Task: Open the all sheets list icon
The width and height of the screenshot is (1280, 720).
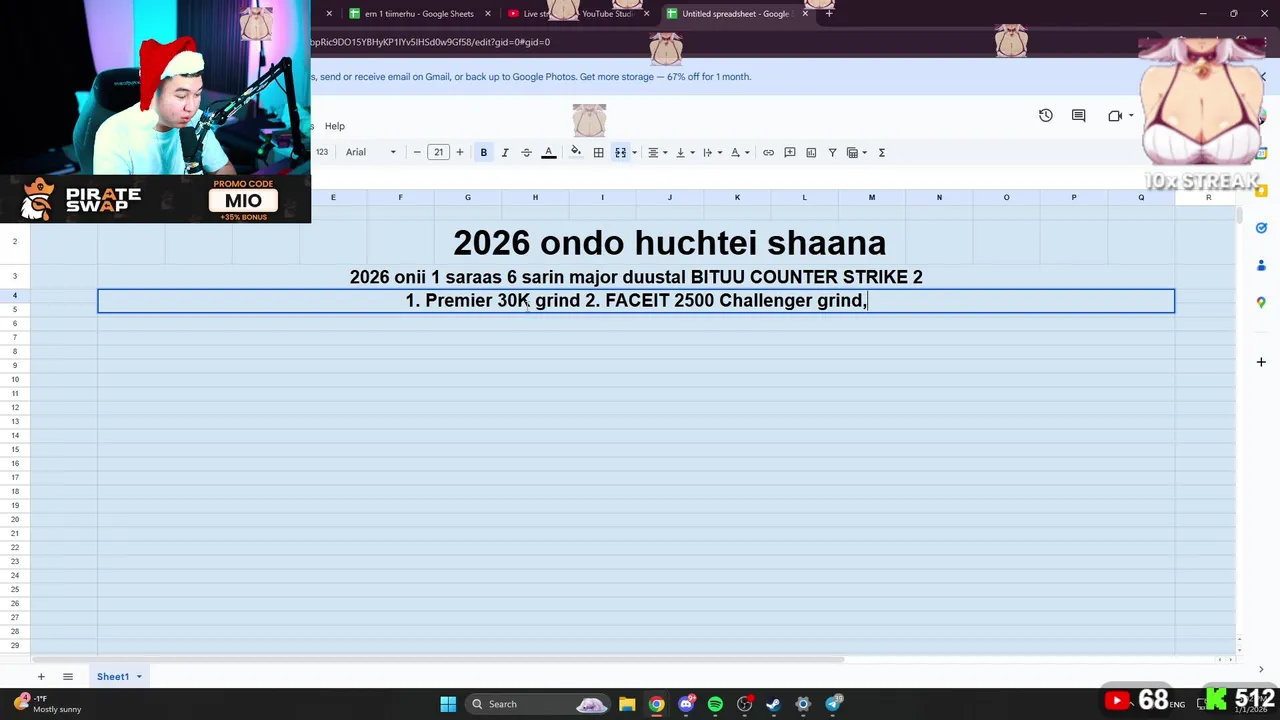Action: (x=68, y=677)
